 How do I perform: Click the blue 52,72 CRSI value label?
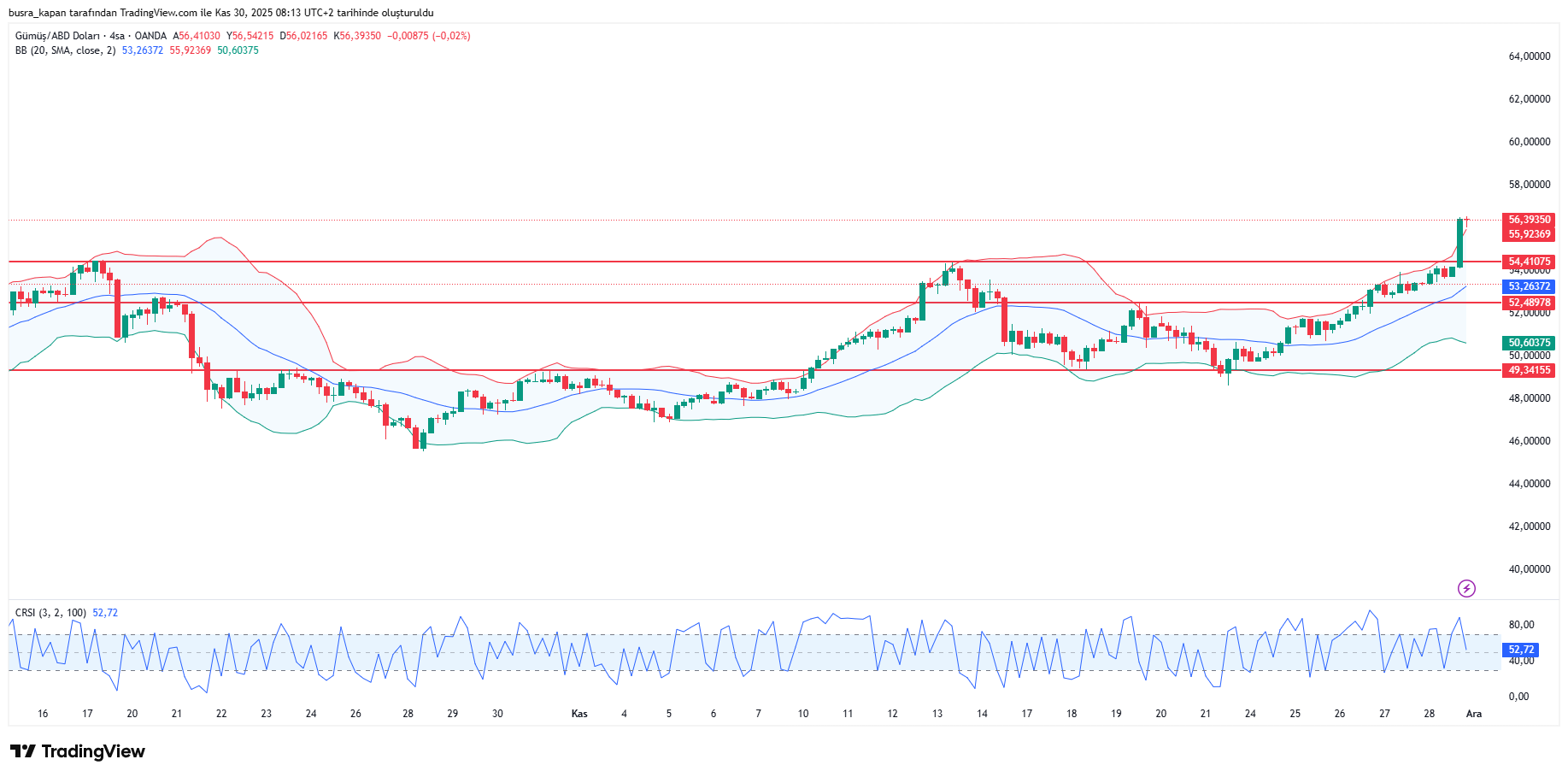tap(1521, 650)
